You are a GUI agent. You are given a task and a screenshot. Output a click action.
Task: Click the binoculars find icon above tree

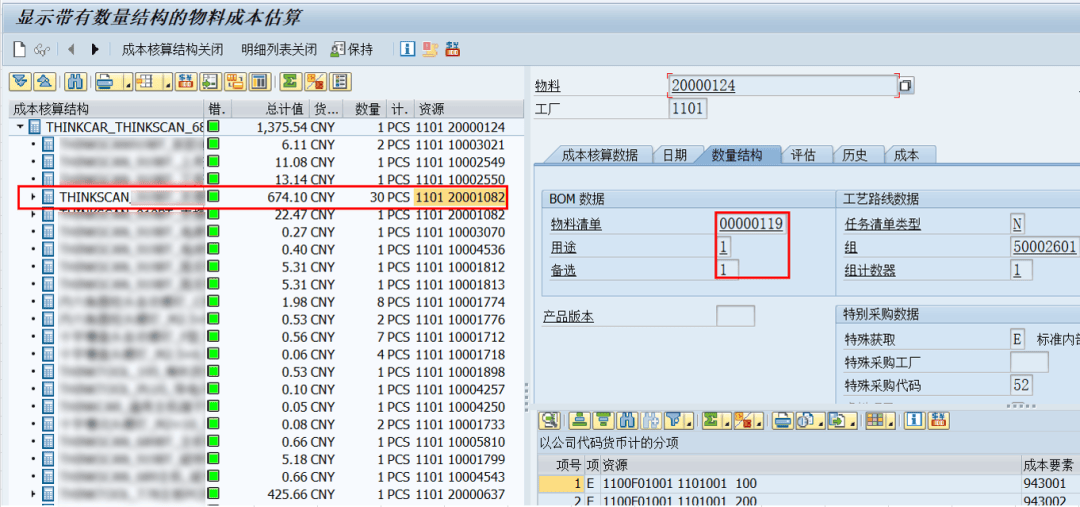tap(74, 82)
